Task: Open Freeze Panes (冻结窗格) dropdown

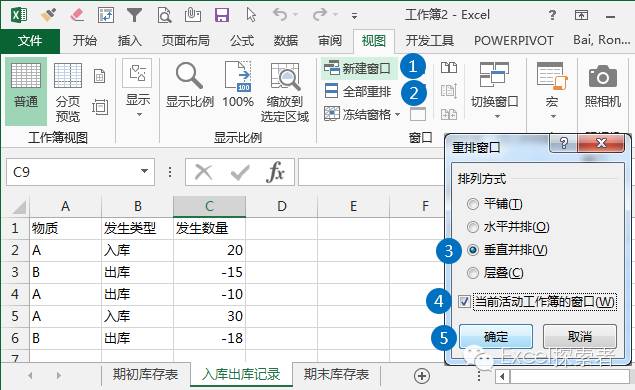Action: pos(362,114)
